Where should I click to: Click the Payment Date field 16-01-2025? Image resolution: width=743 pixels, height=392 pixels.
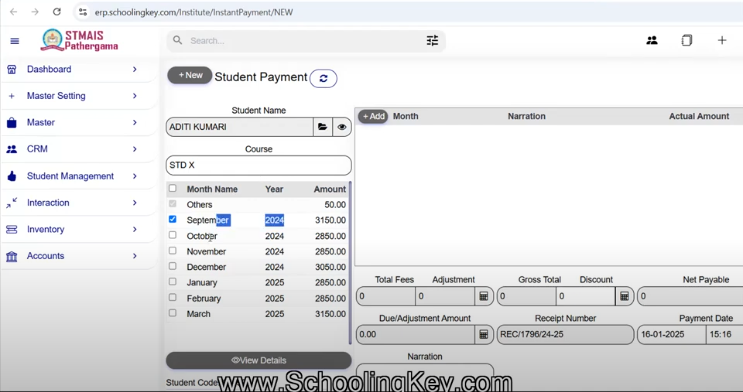[671, 335]
